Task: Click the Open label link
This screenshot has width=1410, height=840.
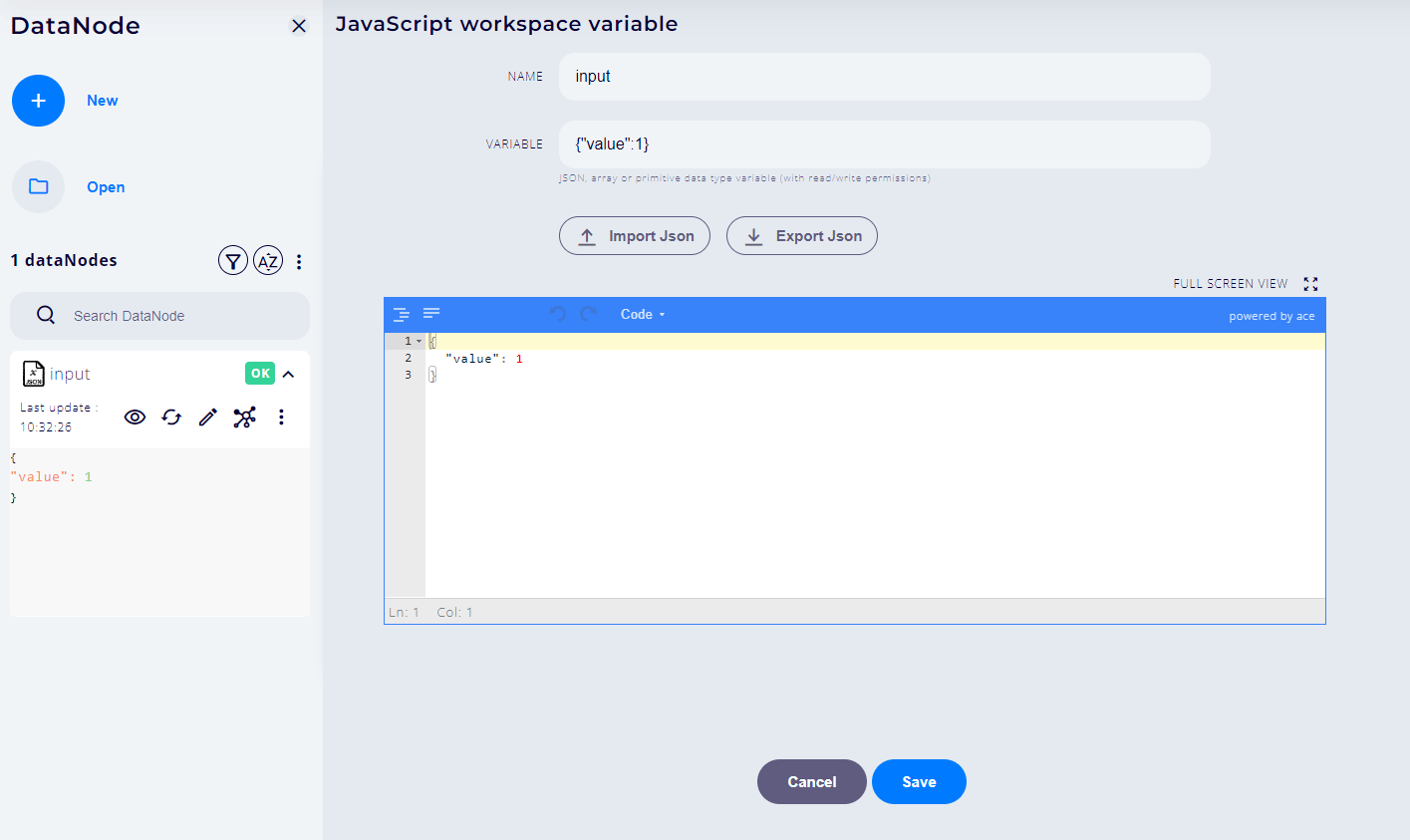Action: click(x=106, y=187)
